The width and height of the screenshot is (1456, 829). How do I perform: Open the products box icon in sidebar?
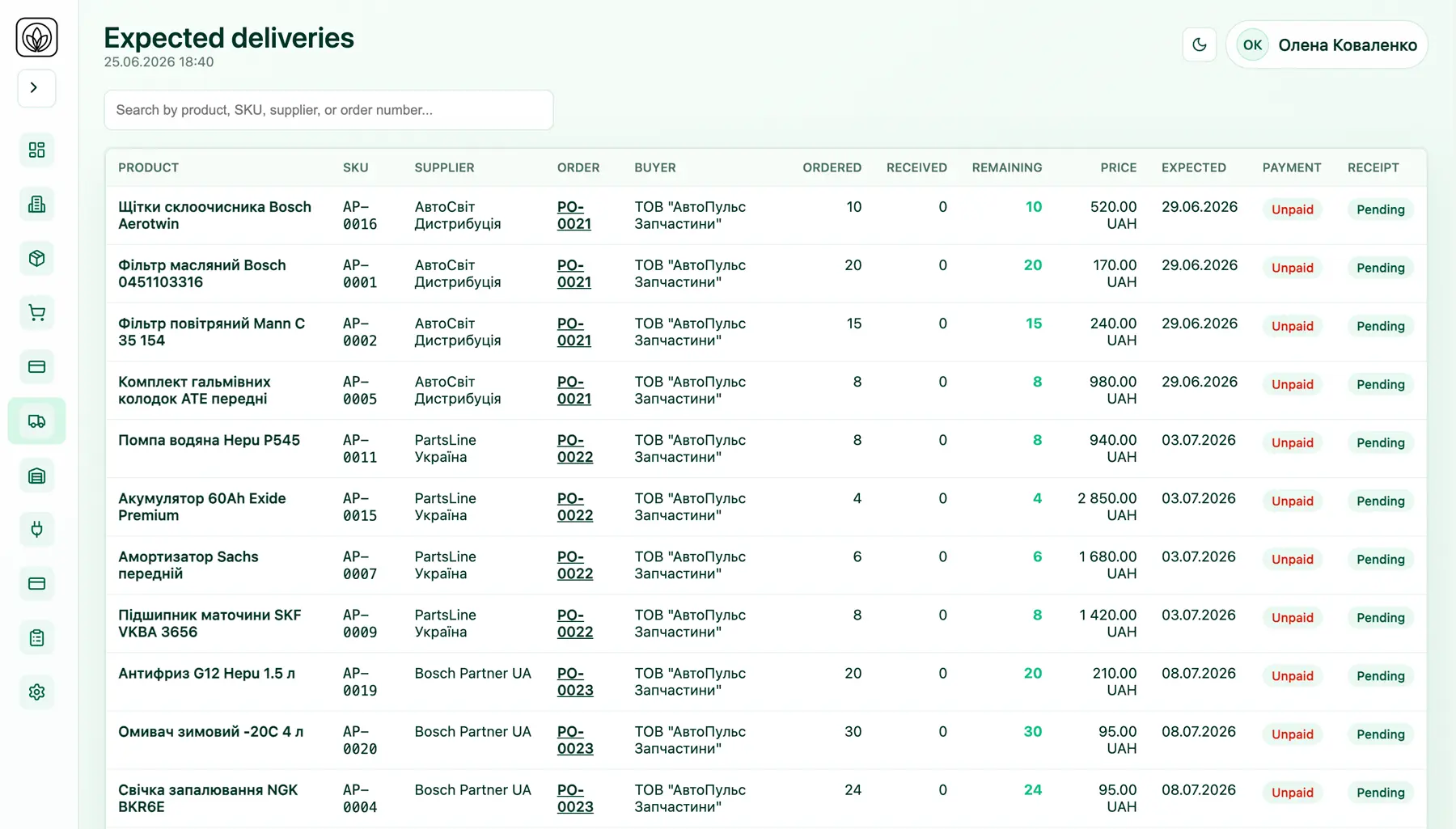tap(36, 258)
